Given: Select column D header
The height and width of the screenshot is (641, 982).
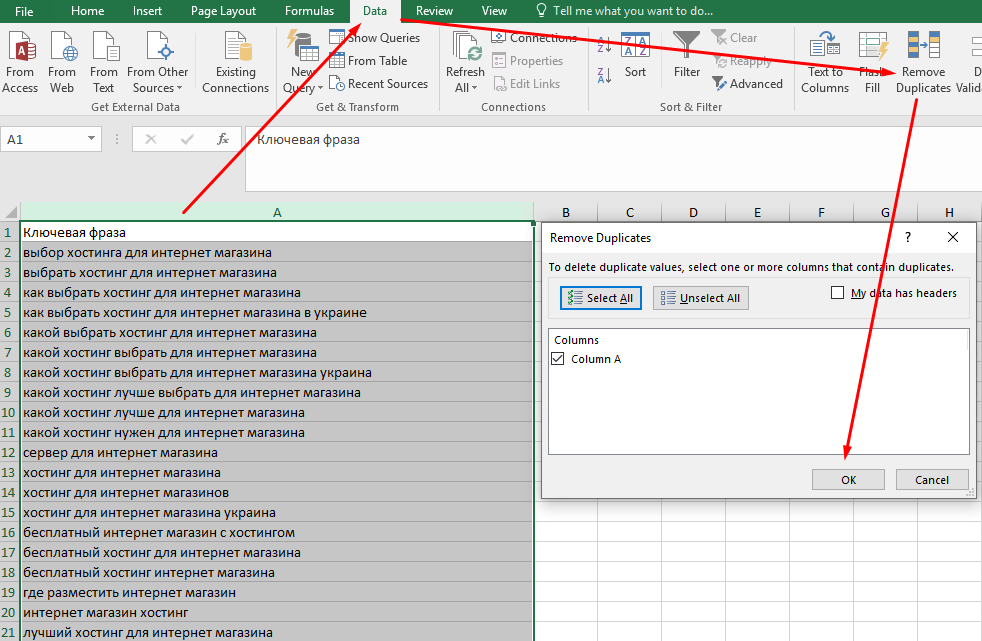Looking at the screenshot, I should click(693, 212).
